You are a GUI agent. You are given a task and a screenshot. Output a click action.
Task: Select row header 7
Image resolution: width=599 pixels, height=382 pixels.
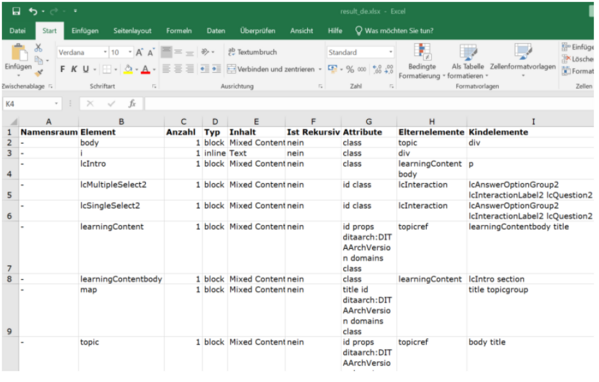click(10, 247)
